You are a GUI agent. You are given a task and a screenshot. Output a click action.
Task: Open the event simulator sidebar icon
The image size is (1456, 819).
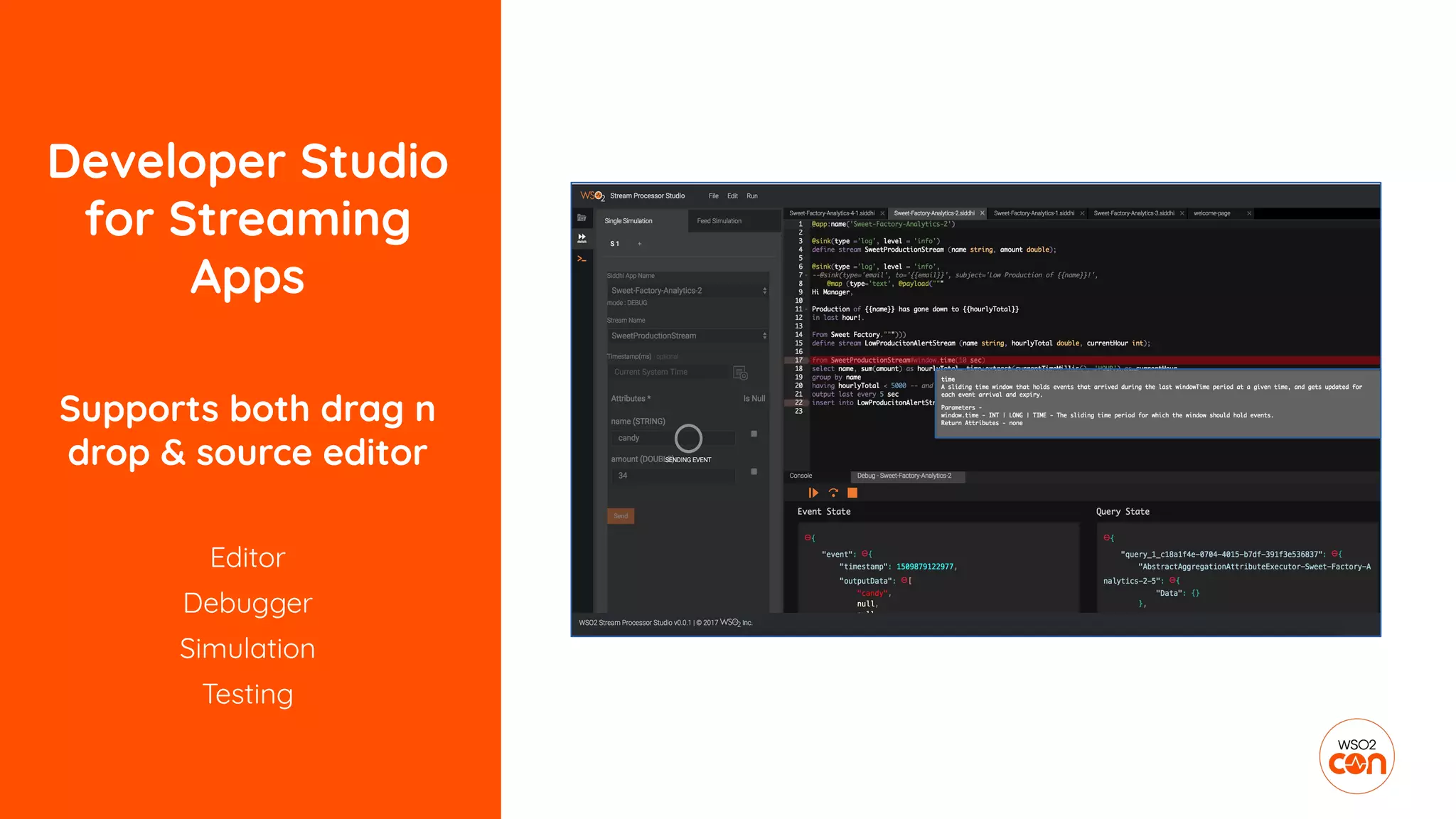tap(582, 237)
